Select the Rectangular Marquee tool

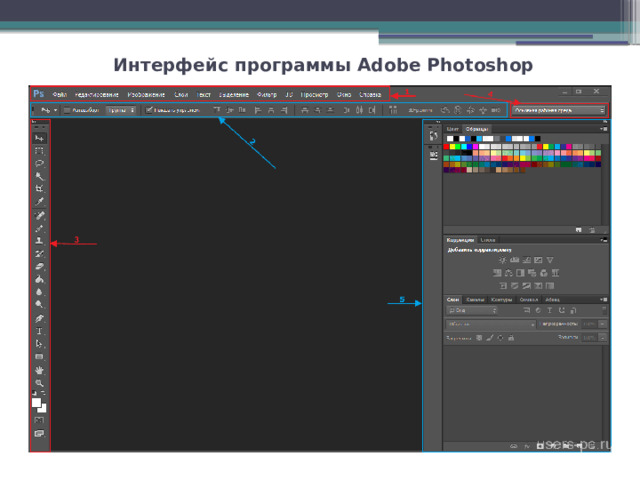click(x=39, y=151)
